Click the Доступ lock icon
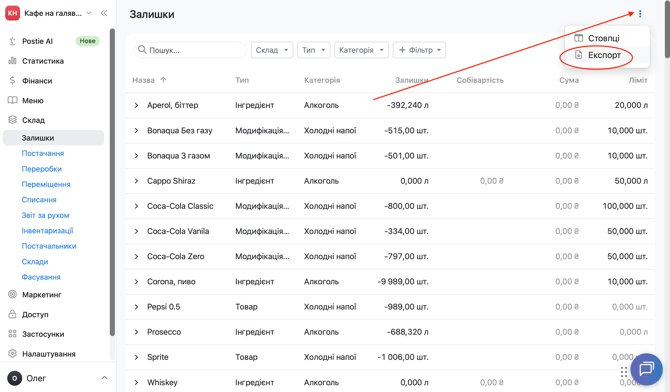The image size is (670, 392). (x=12, y=314)
